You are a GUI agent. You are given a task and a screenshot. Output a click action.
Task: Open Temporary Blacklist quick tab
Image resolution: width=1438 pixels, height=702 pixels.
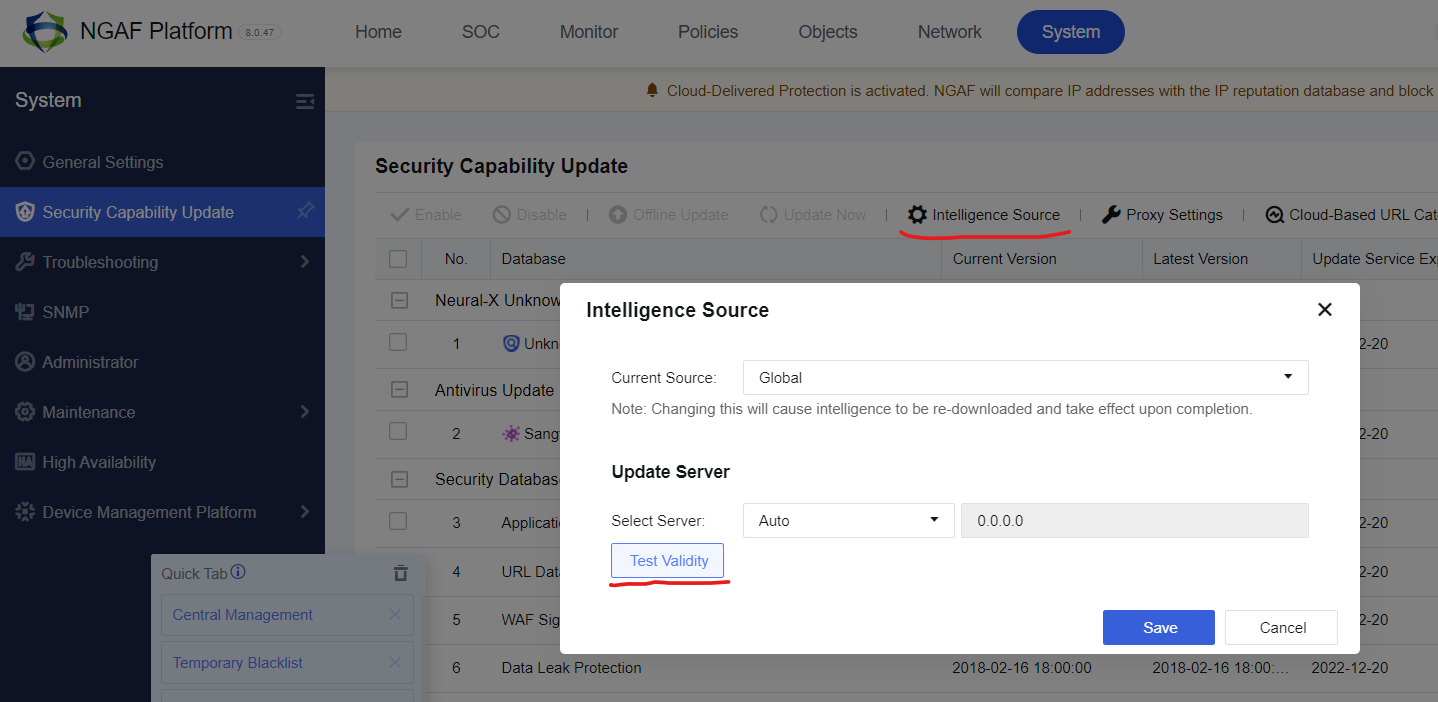tap(238, 663)
